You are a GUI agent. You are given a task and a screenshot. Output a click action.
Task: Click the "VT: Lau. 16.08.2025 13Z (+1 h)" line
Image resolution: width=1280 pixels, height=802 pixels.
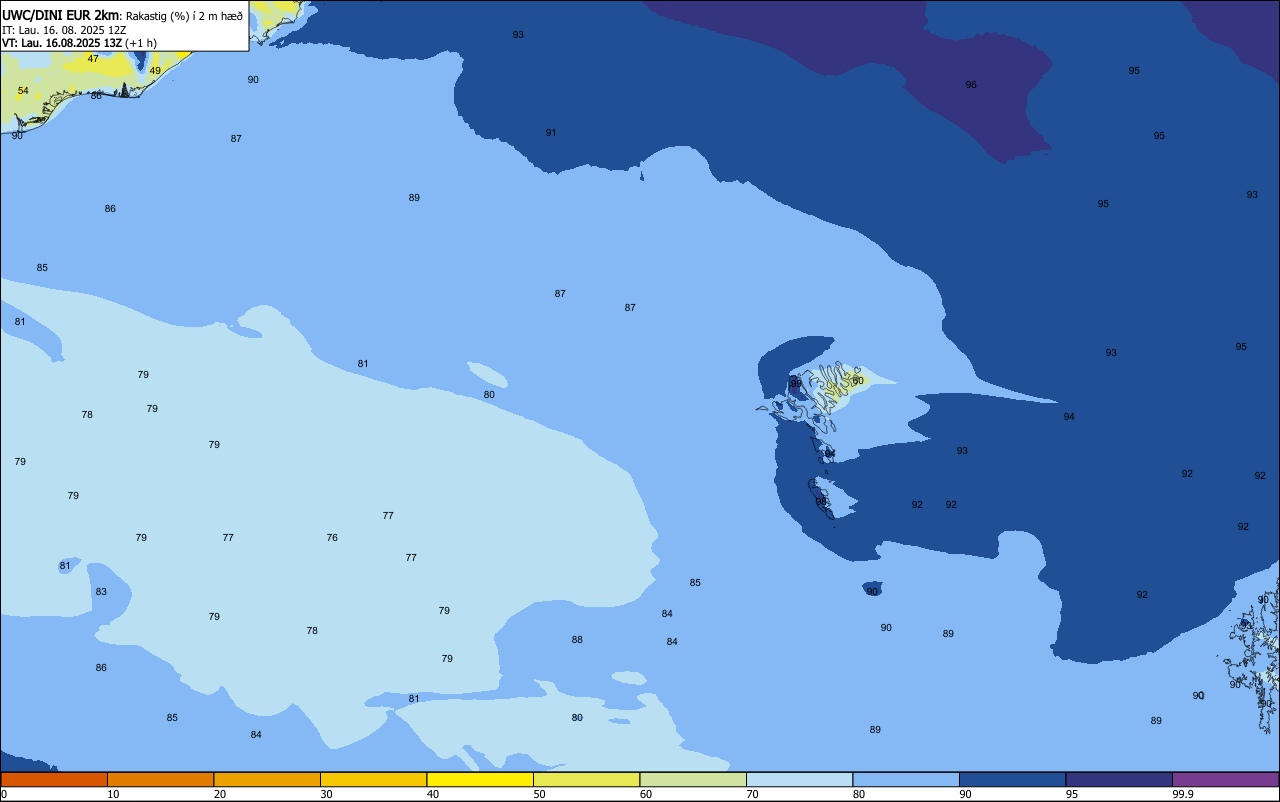pyautogui.click(x=79, y=43)
